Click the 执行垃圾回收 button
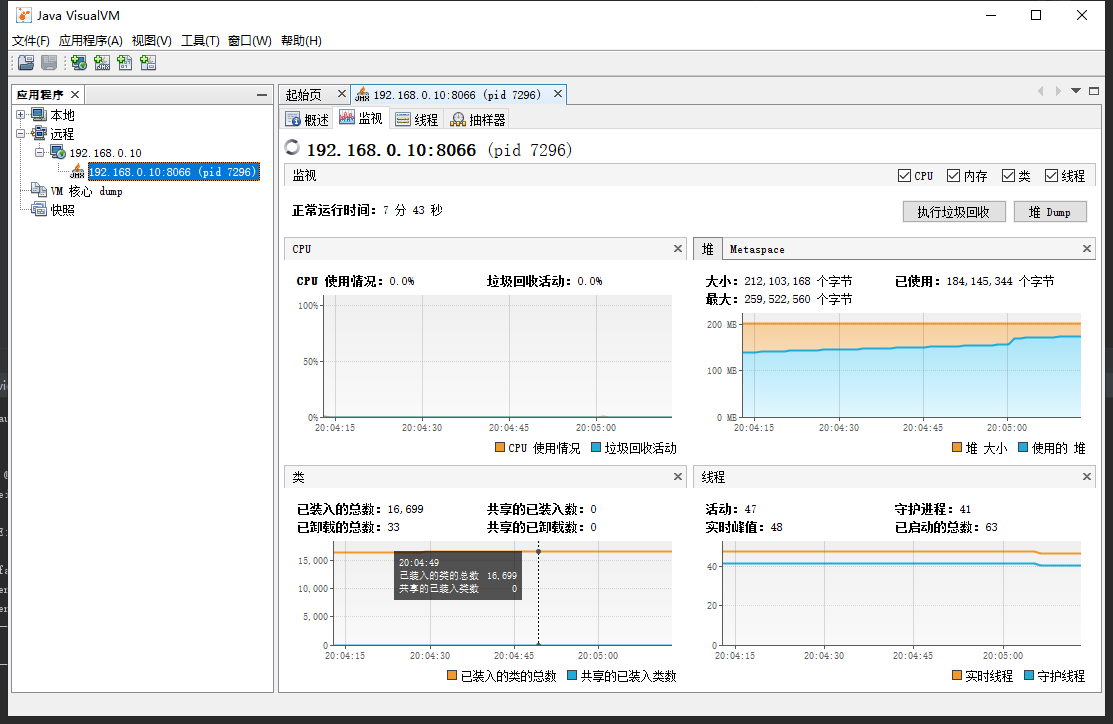Screen dimensions: 1113x724 pos(954,212)
